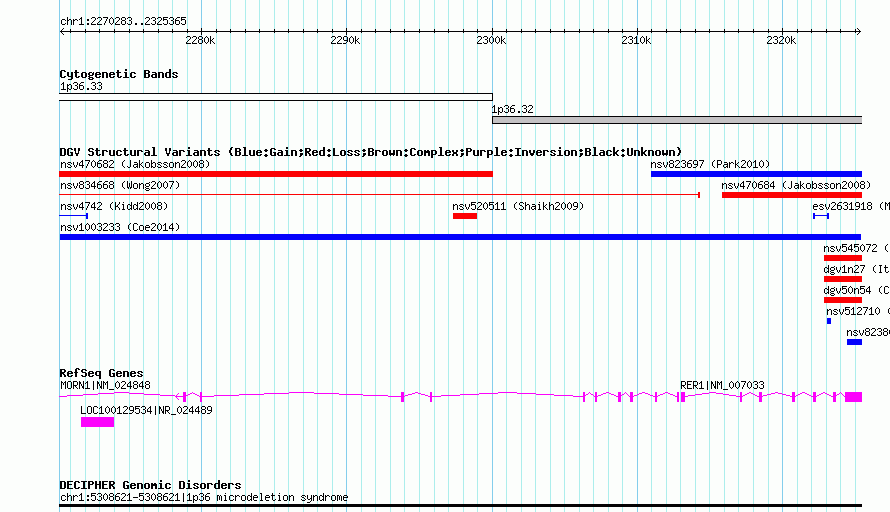Select the 1p36.33 band bar
This screenshot has width=890, height=512.
(x=276, y=97)
